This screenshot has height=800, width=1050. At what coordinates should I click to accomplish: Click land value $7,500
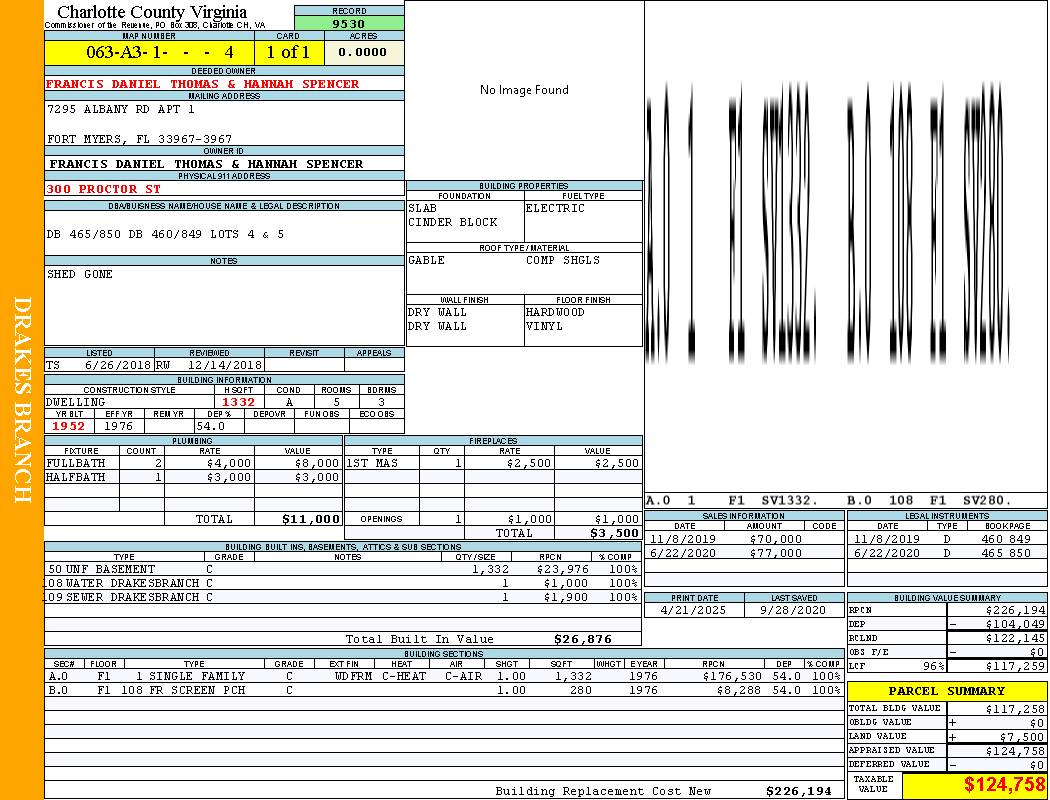(1022, 737)
